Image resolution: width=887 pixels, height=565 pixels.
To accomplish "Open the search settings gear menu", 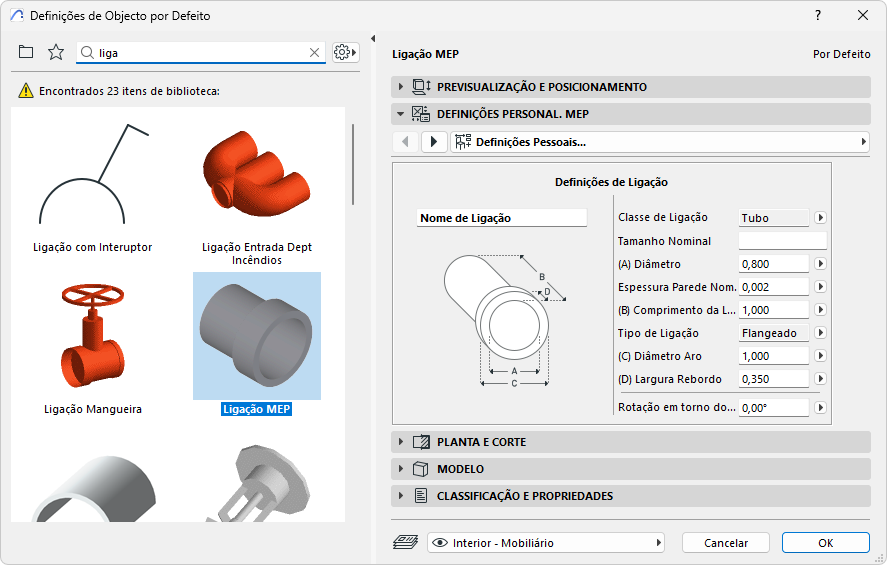I will (x=345, y=52).
